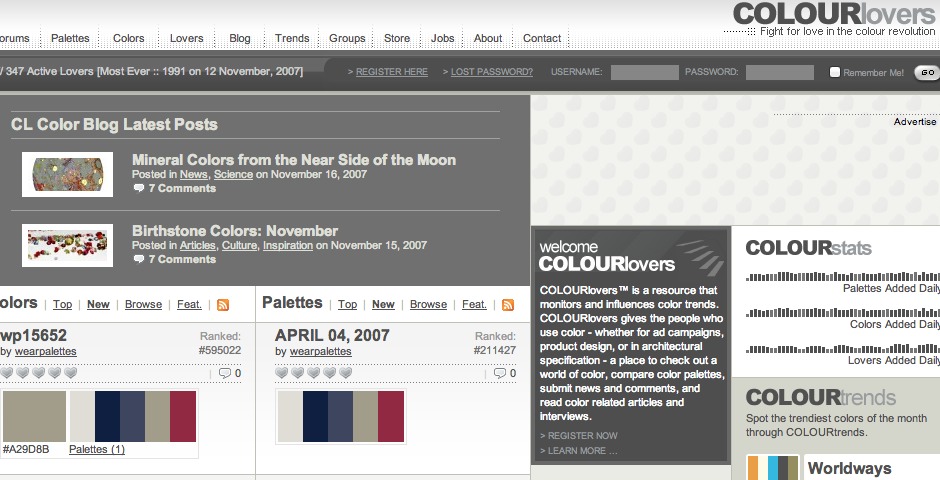The image size is (940, 480).
Task: Open the Lovers navigation menu item
Action: [x=186, y=38]
